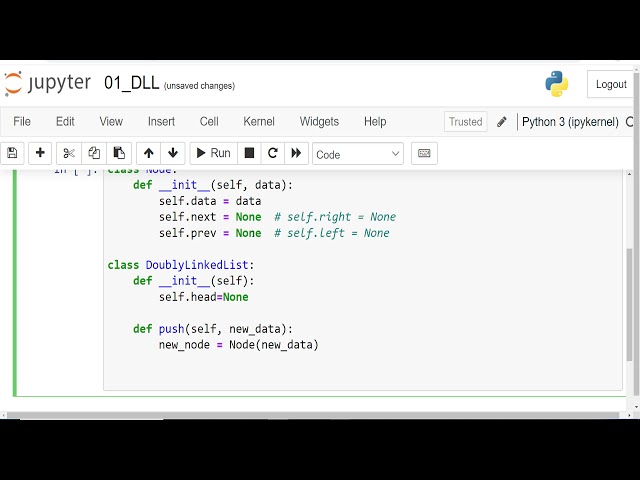Open the Widgets menu

(319, 122)
